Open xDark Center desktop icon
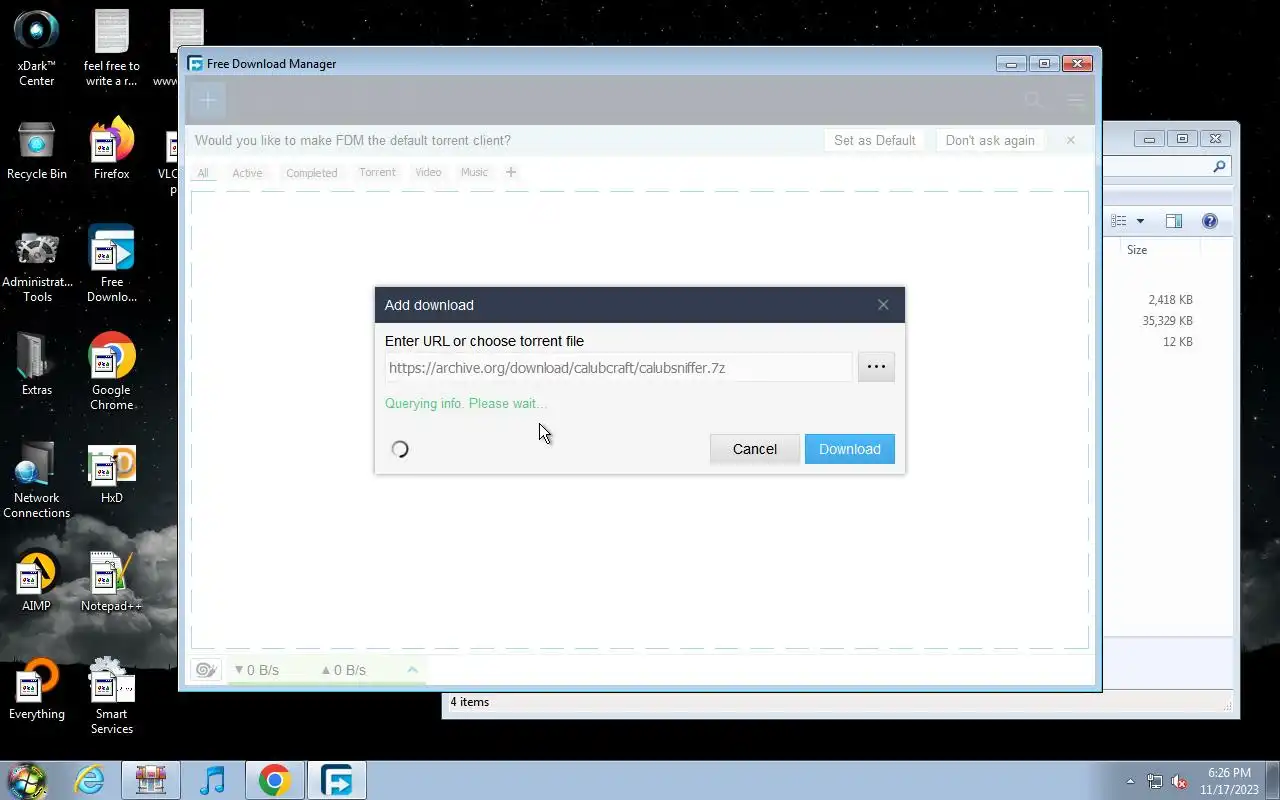 (37, 48)
